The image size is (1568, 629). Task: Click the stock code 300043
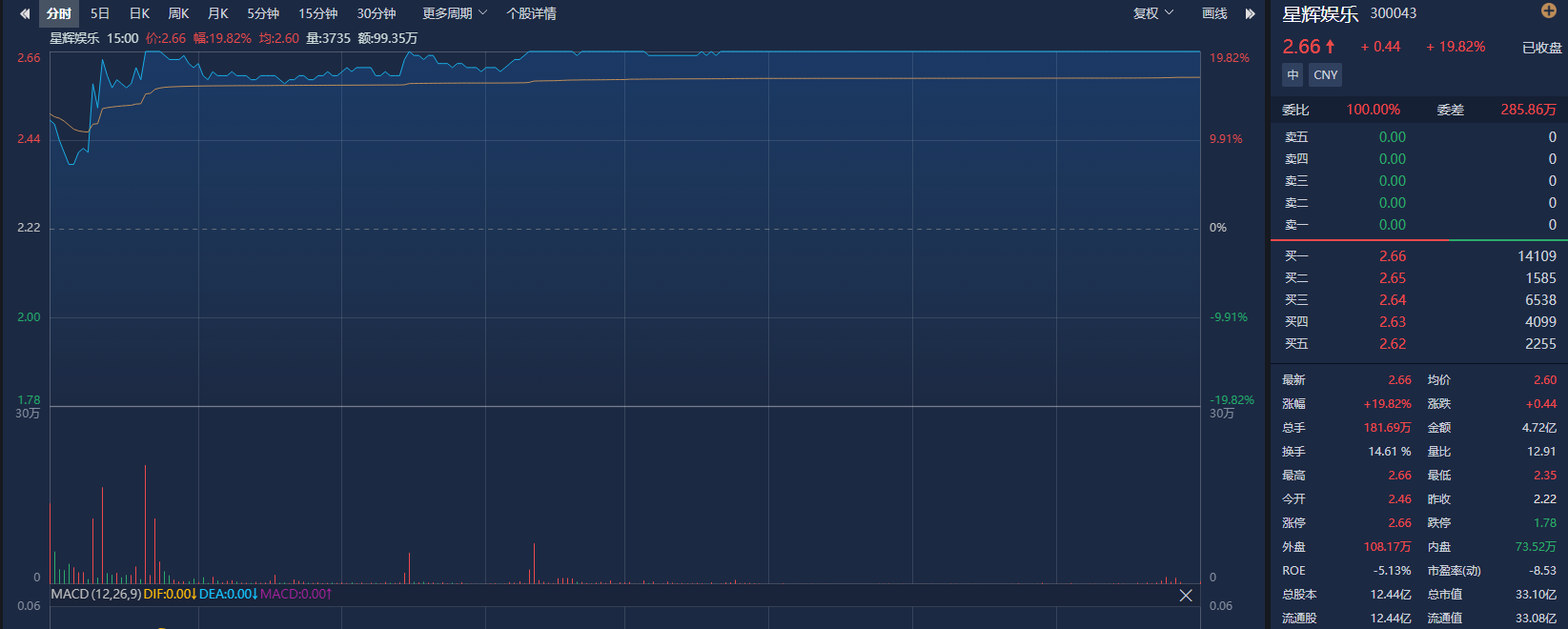coord(1394,13)
